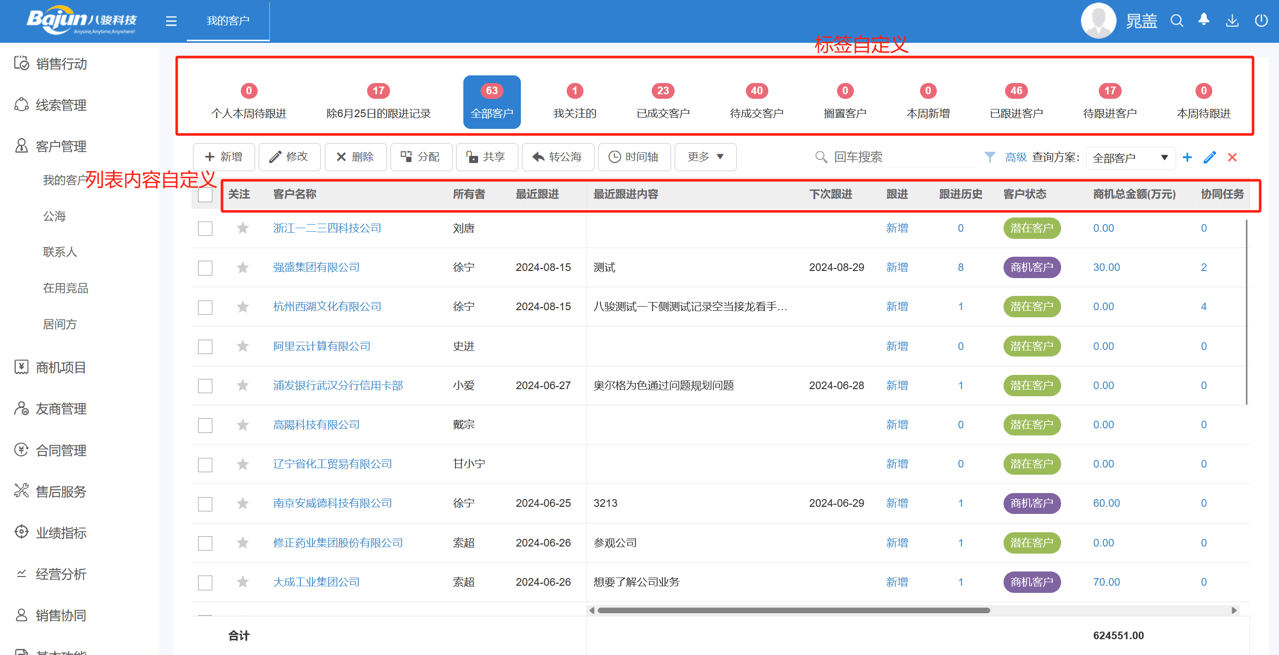
Task: Open the notification bell icon
Action: click(1203, 20)
